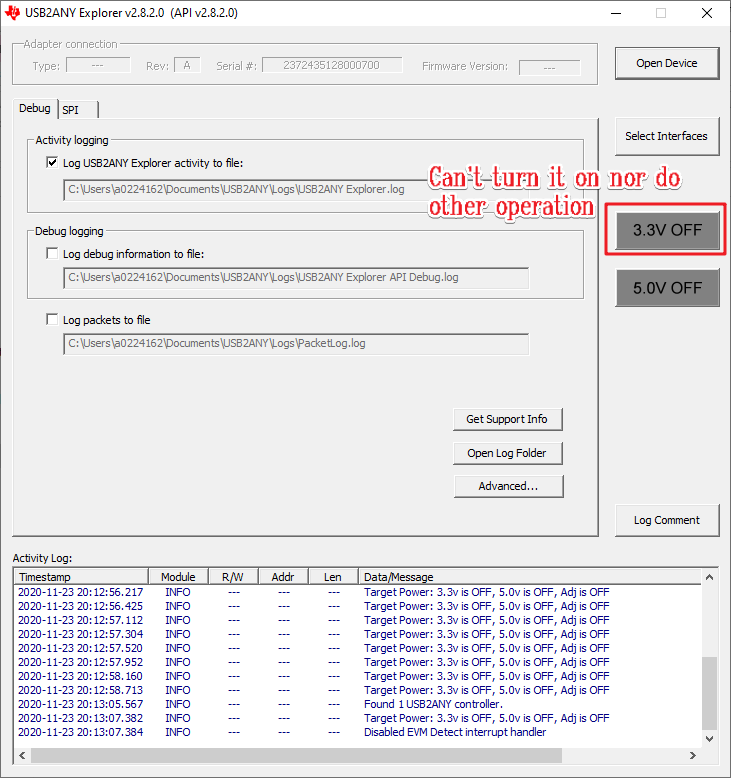The image size is (731, 778).
Task: Click the Module column header
Action: [x=178, y=577]
